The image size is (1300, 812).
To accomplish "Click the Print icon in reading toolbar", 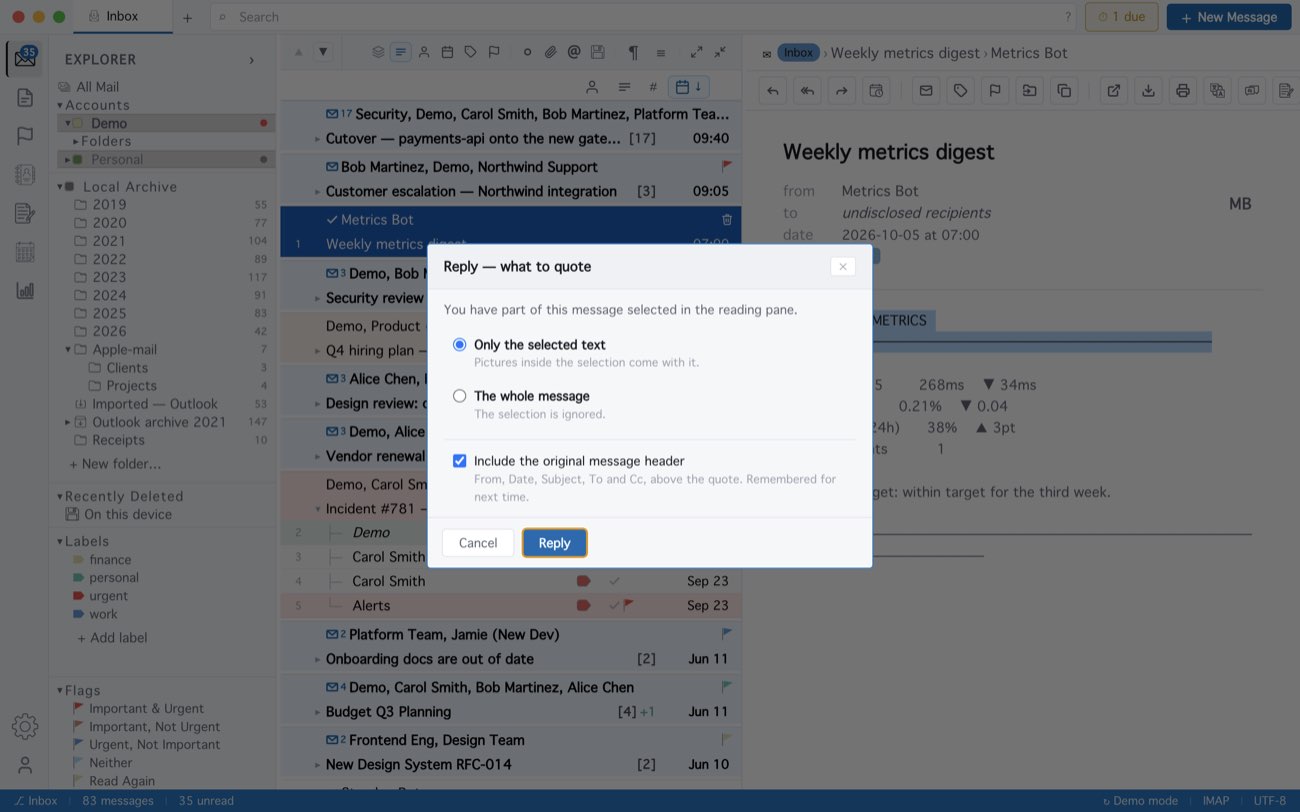I will click(1183, 91).
